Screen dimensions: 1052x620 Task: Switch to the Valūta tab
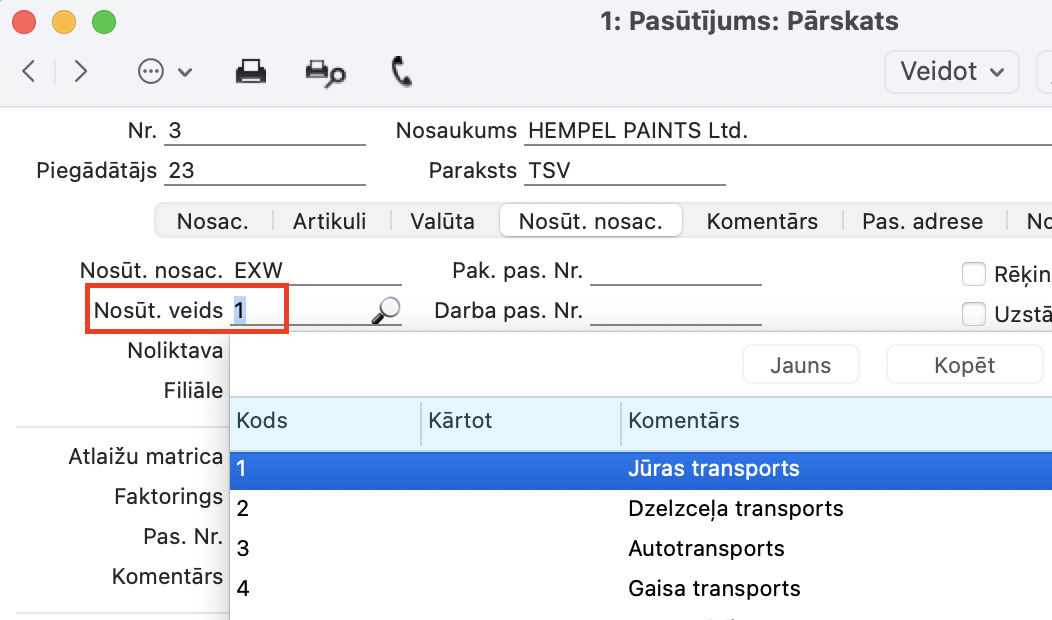click(x=442, y=221)
